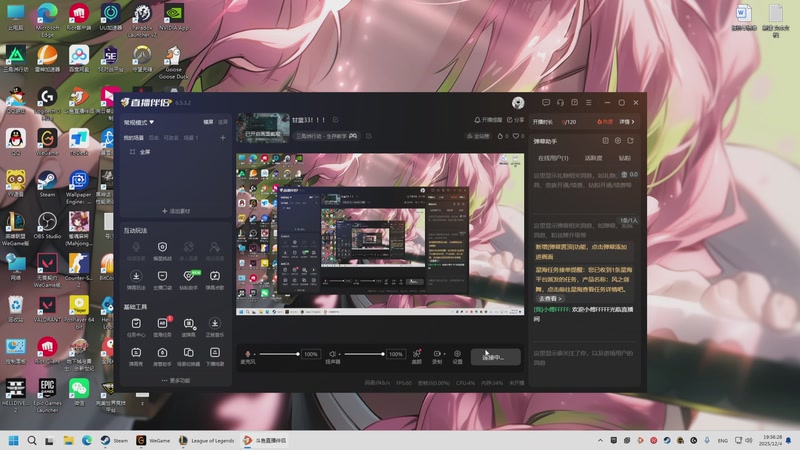This screenshot has width=800, height=450.
Task: Adjust the microphone volume slider
Action: point(279,354)
